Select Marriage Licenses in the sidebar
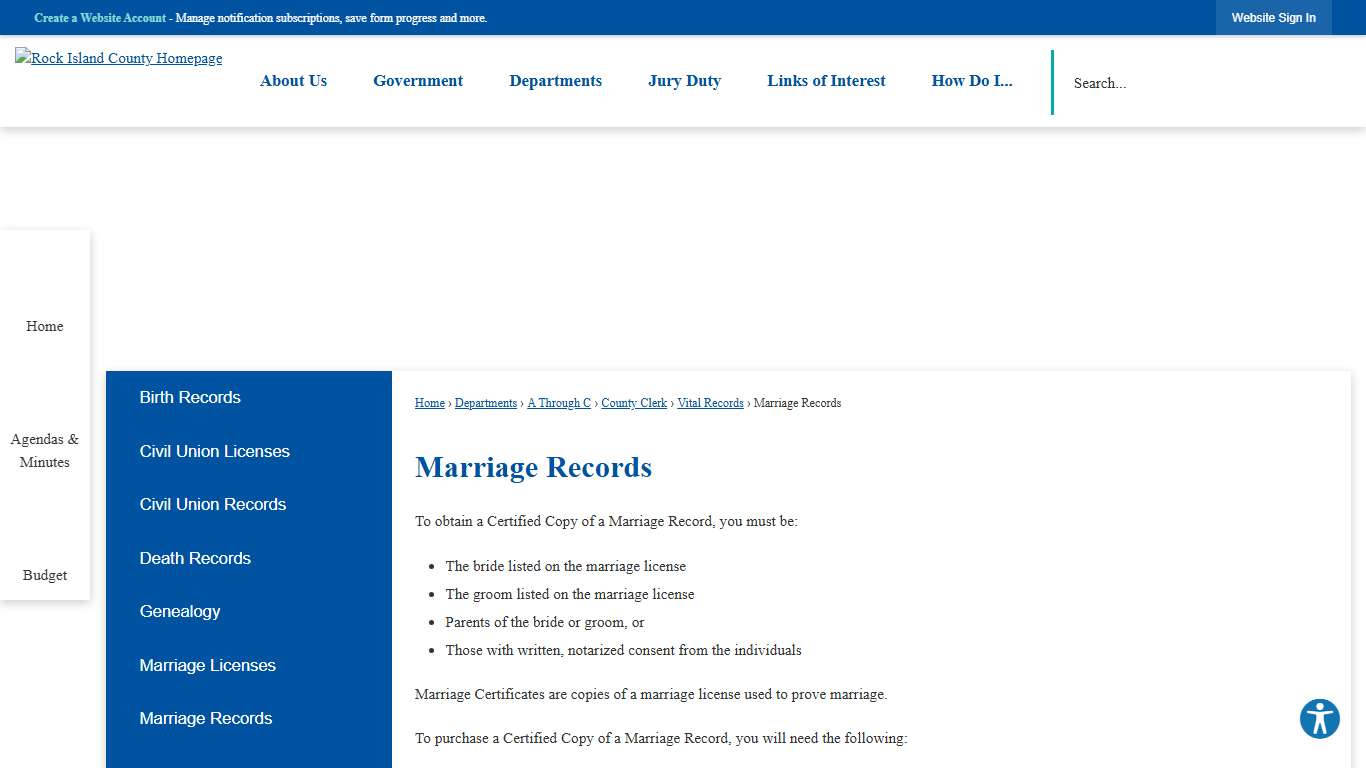Image resolution: width=1366 pixels, height=768 pixels. (207, 665)
